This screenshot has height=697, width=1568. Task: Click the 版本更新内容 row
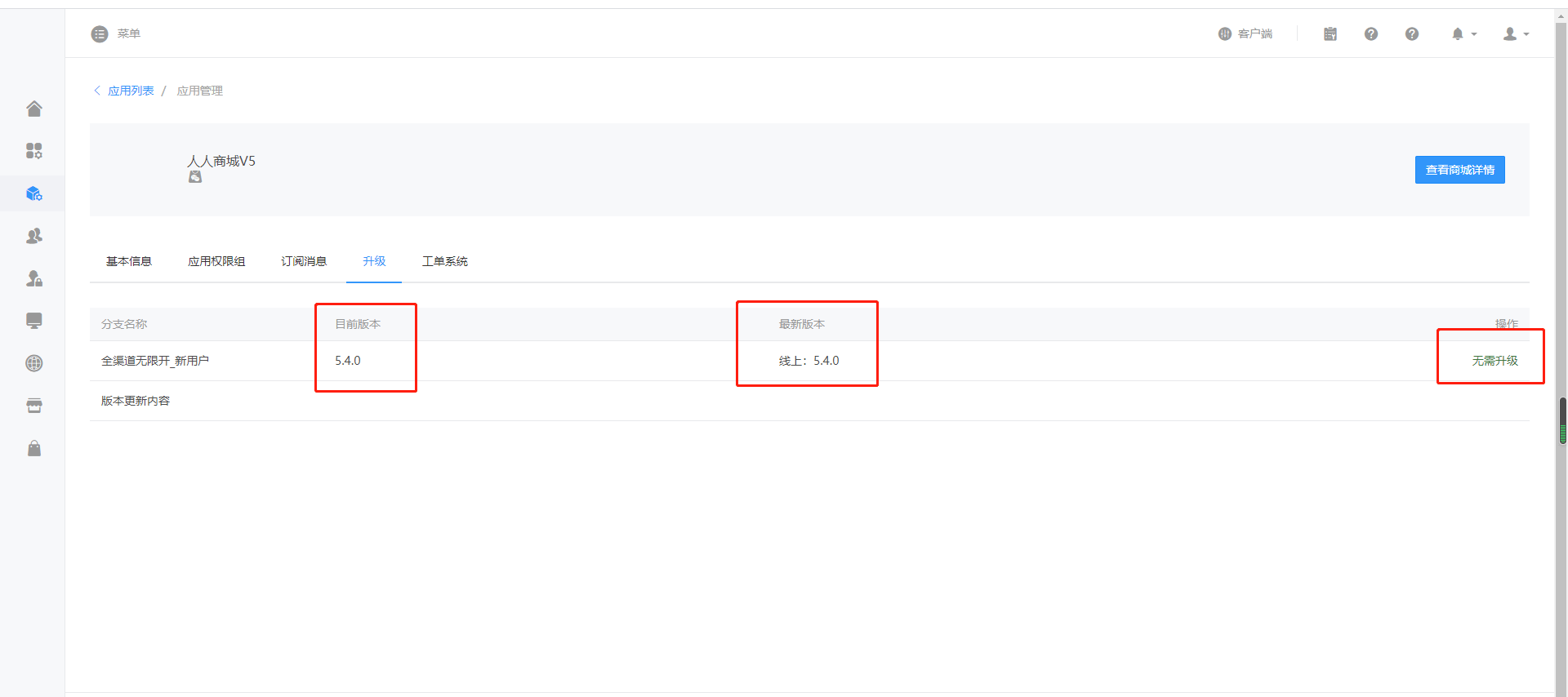(x=809, y=401)
